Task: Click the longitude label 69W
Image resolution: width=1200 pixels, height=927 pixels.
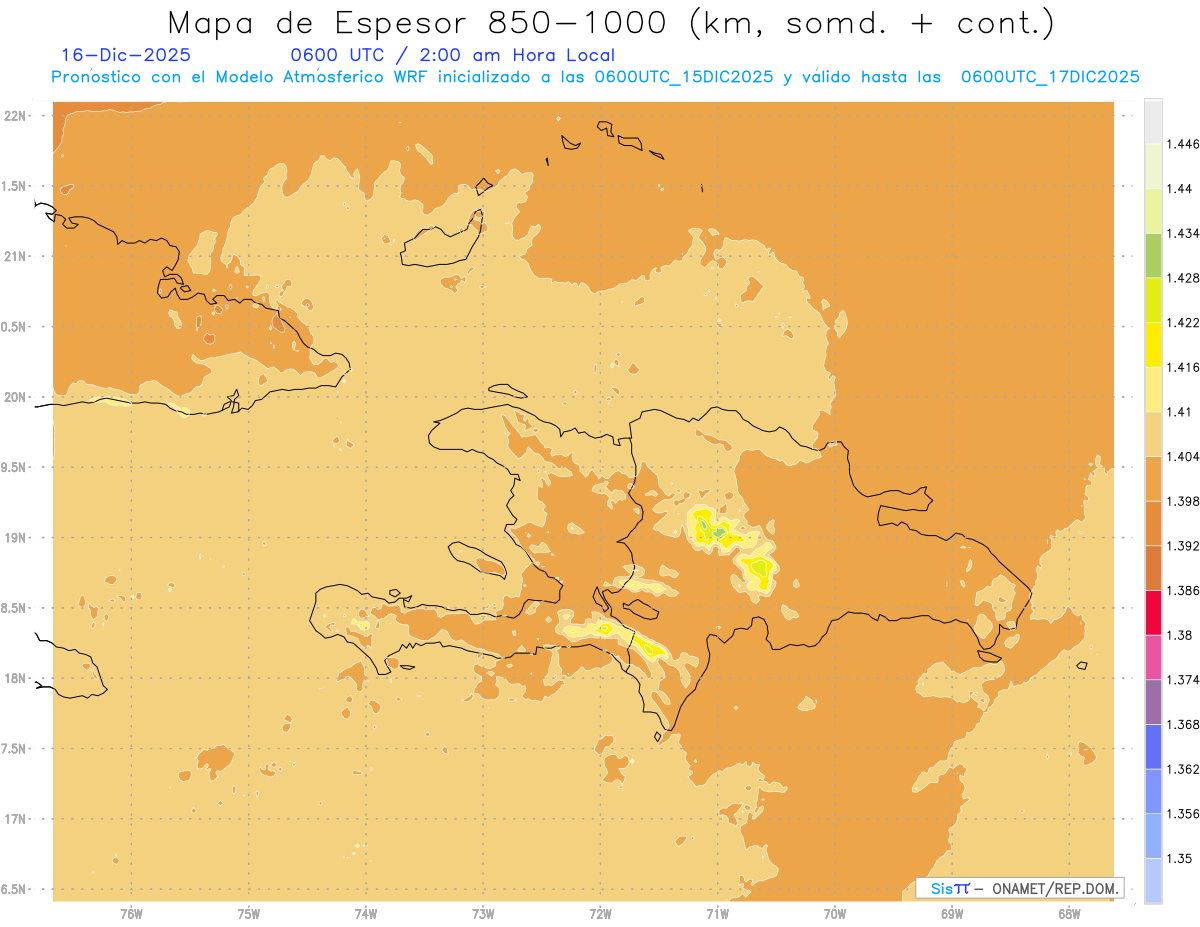Action: pyautogui.click(x=952, y=913)
